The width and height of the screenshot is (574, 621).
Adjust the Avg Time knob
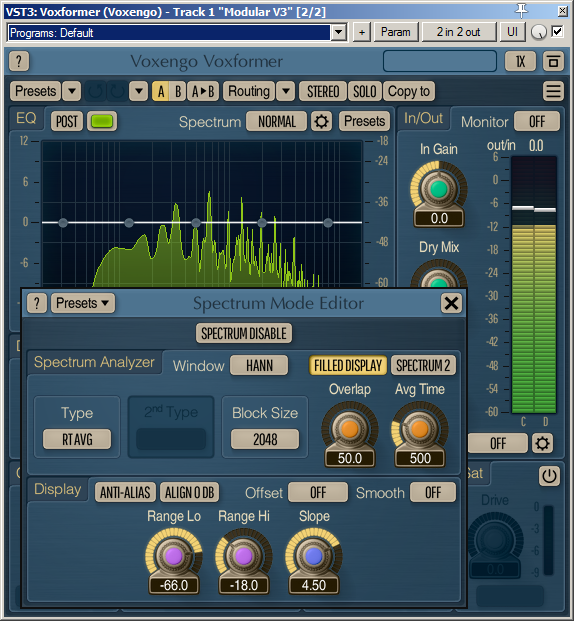420,429
